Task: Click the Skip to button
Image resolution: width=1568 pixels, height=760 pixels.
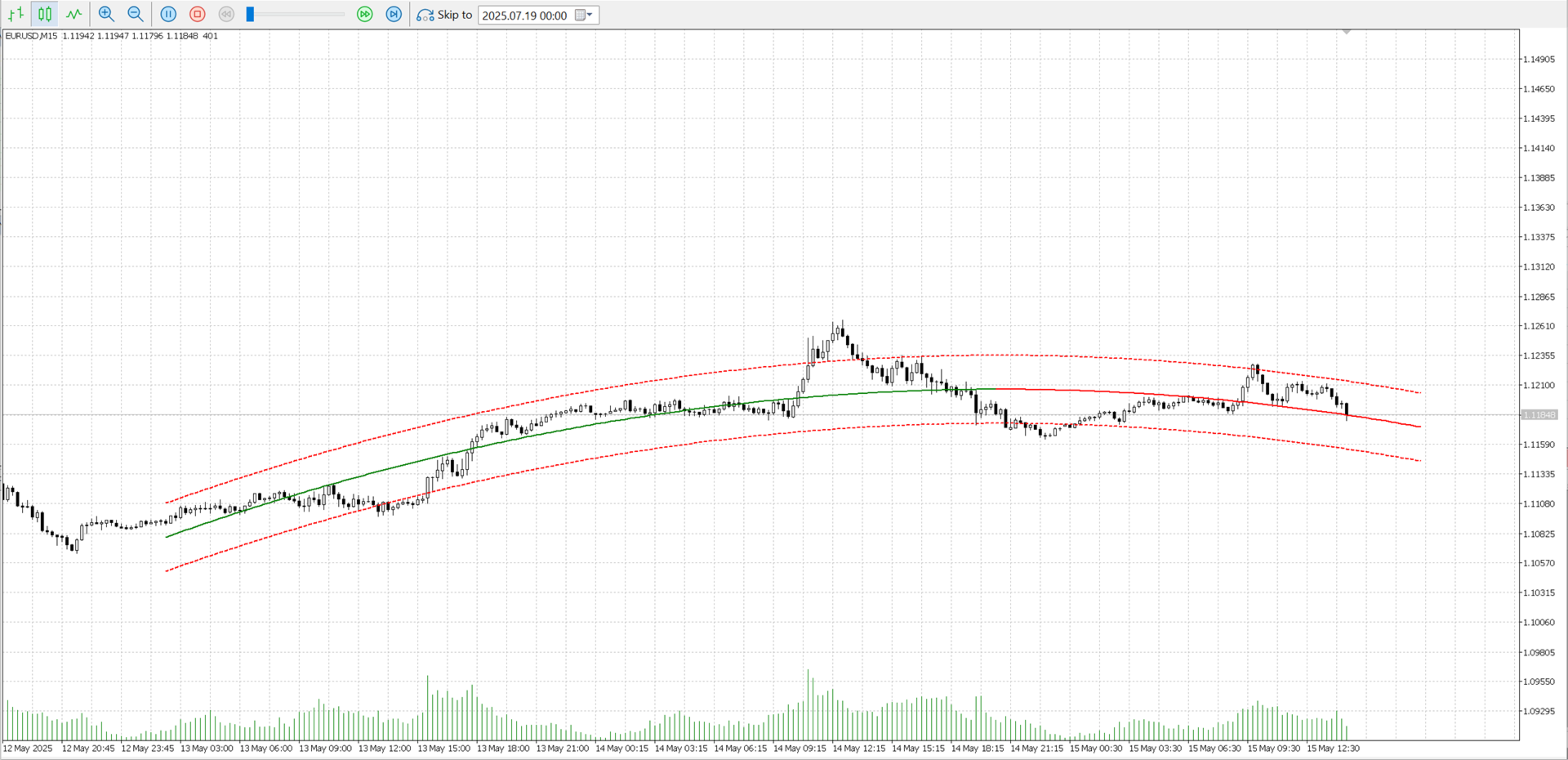Action: tap(444, 15)
